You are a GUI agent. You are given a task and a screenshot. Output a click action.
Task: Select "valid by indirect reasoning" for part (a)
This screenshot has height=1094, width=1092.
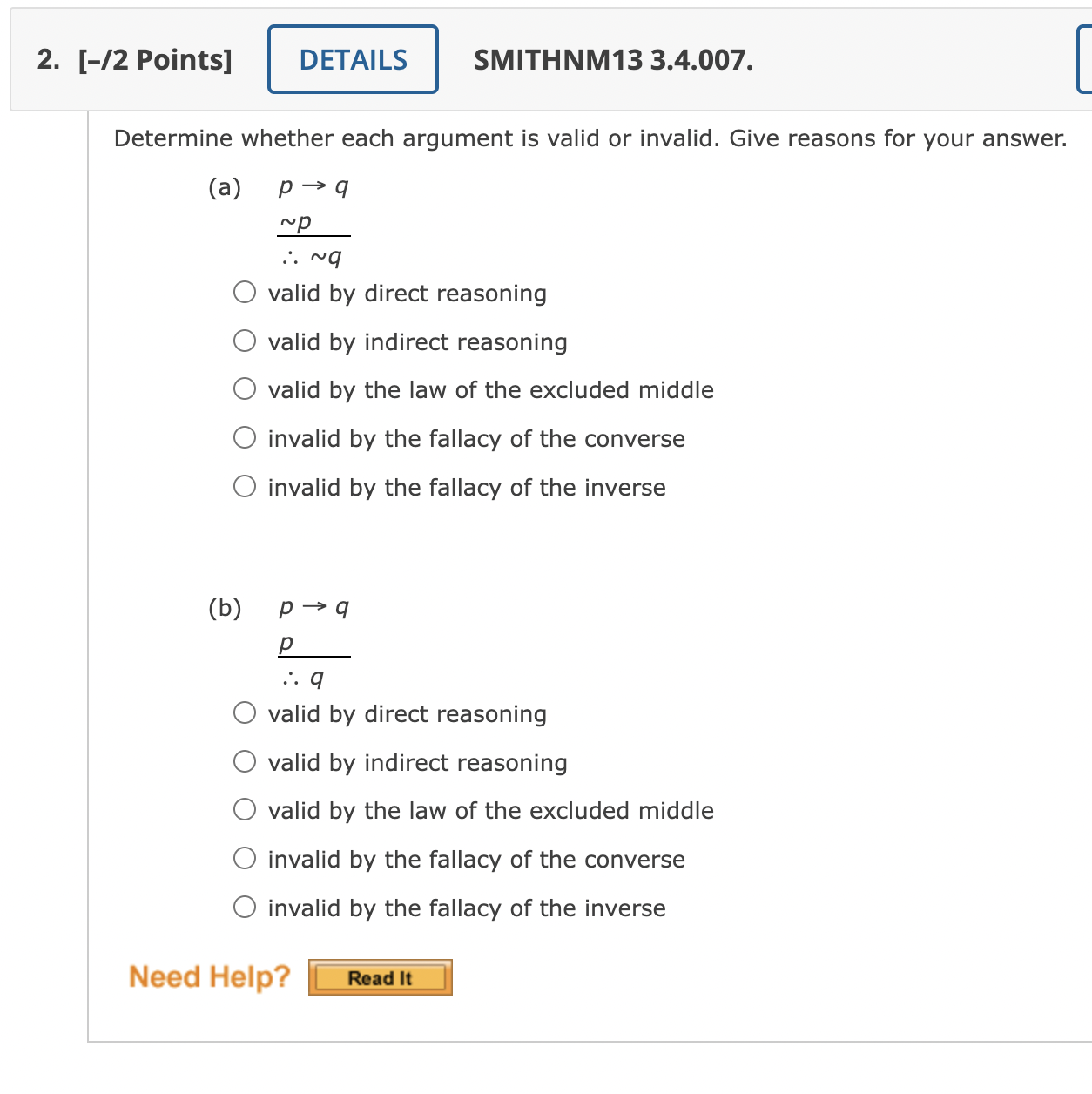coord(245,341)
